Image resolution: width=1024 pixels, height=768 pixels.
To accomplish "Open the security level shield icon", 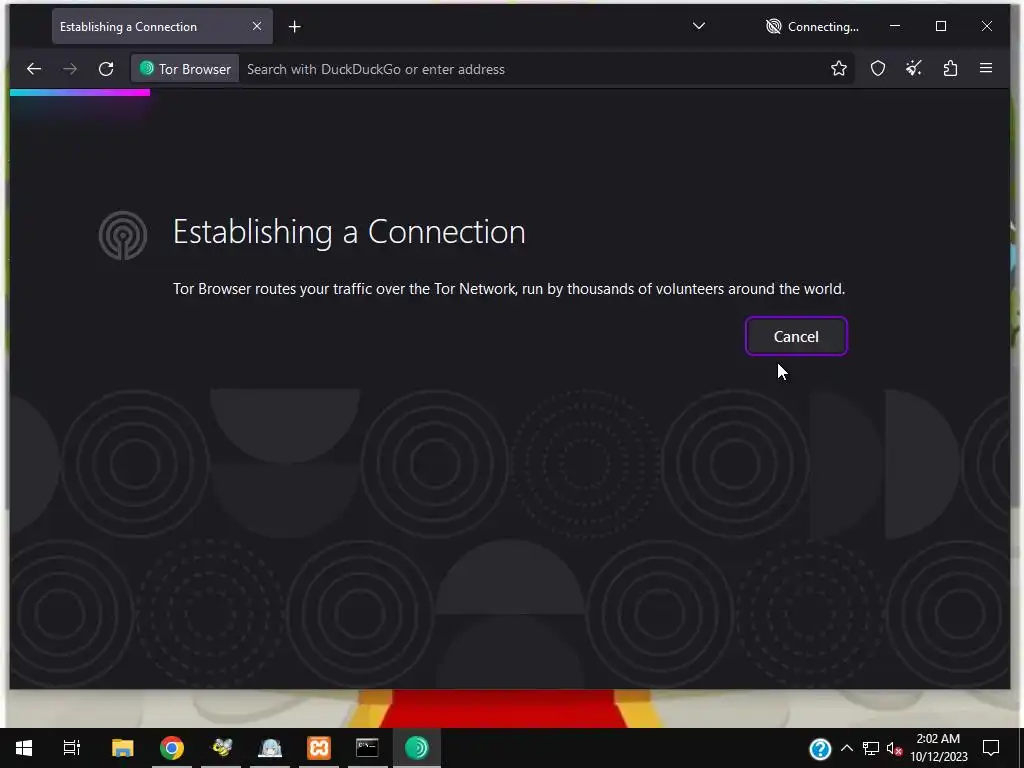I will pos(878,68).
